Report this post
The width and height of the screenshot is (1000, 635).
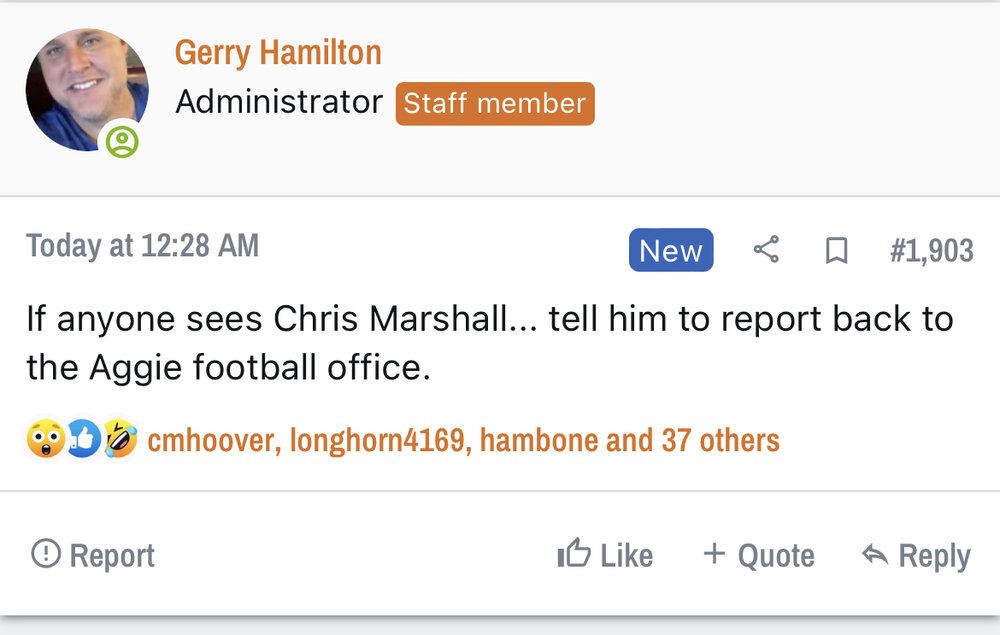(x=93, y=555)
